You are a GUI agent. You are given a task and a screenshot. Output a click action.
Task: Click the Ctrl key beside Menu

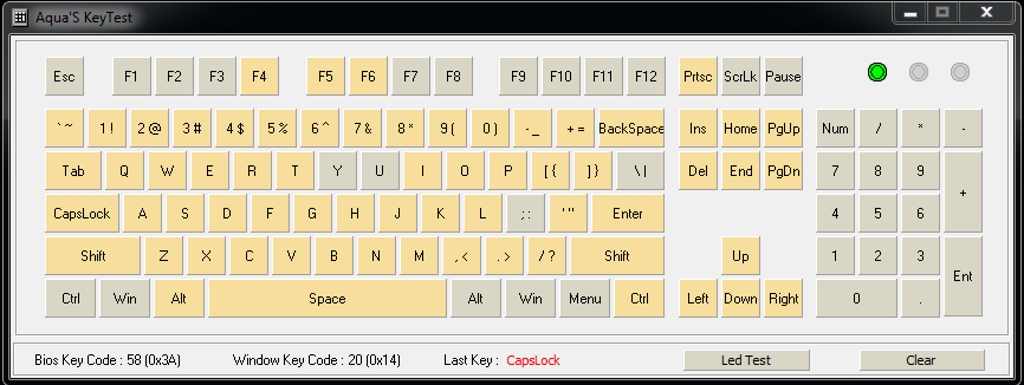pyautogui.click(x=639, y=298)
